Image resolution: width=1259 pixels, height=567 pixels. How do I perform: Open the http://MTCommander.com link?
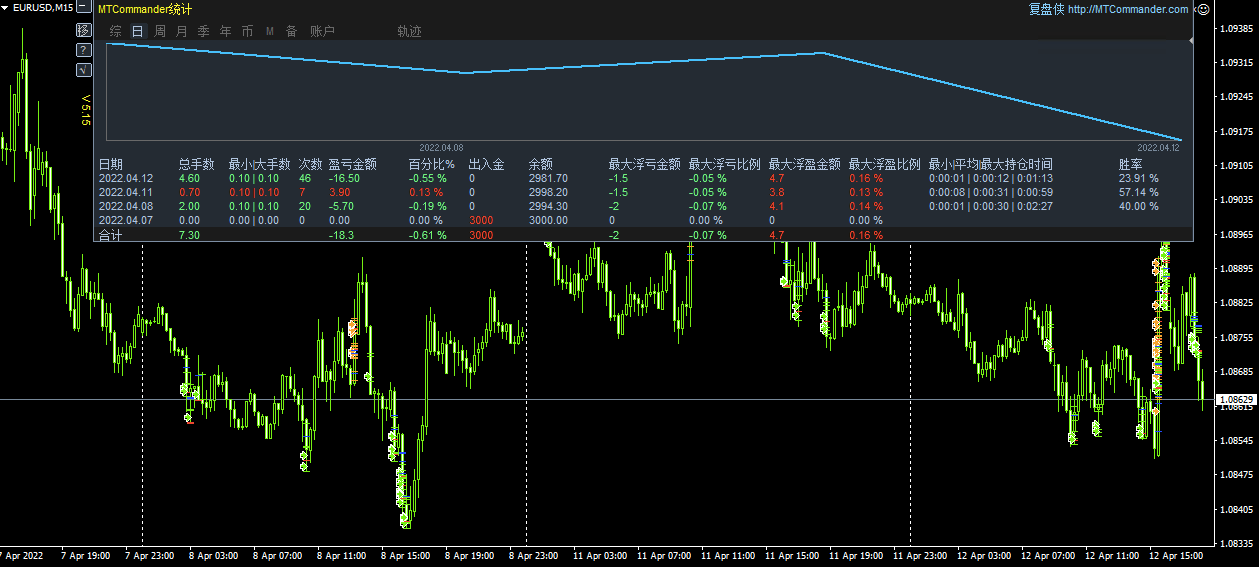tap(1128, 9)
